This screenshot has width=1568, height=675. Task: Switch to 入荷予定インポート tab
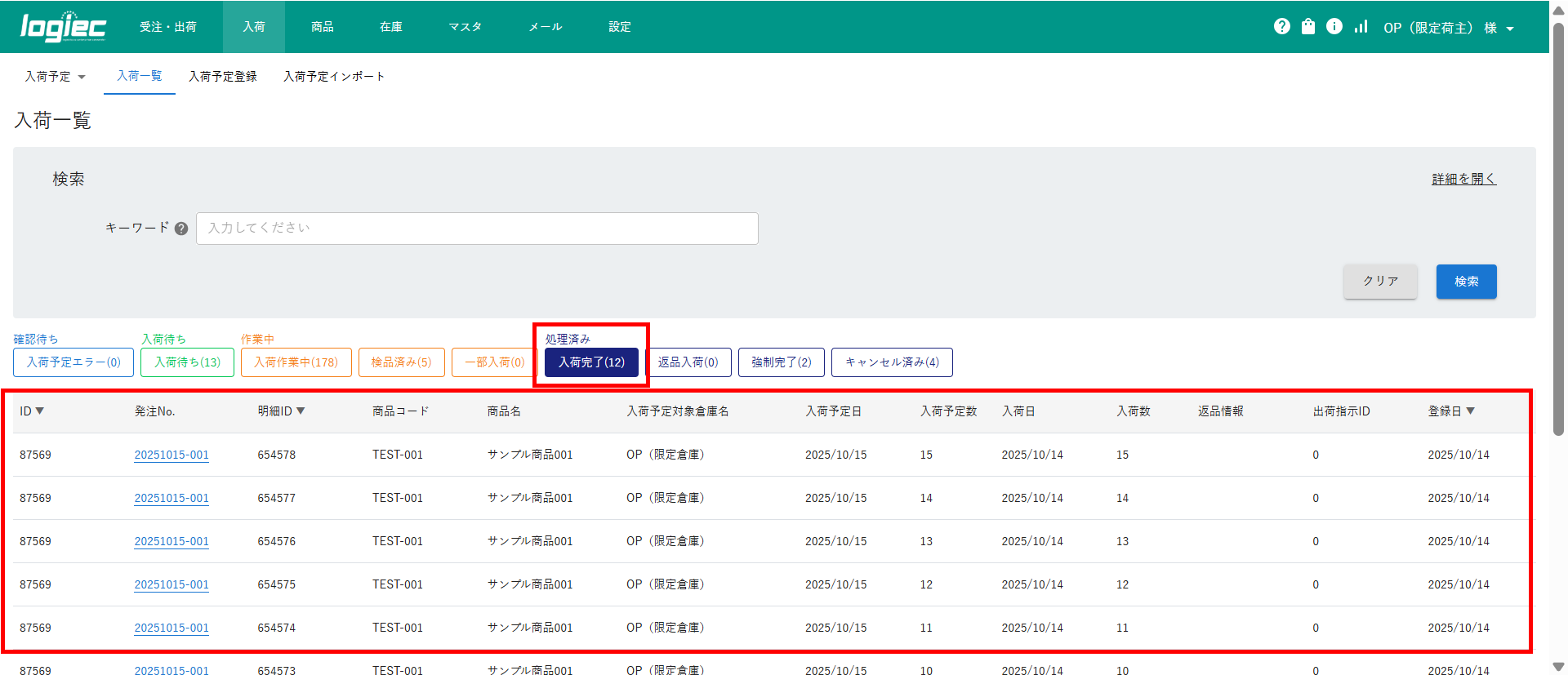click(333, 77)
